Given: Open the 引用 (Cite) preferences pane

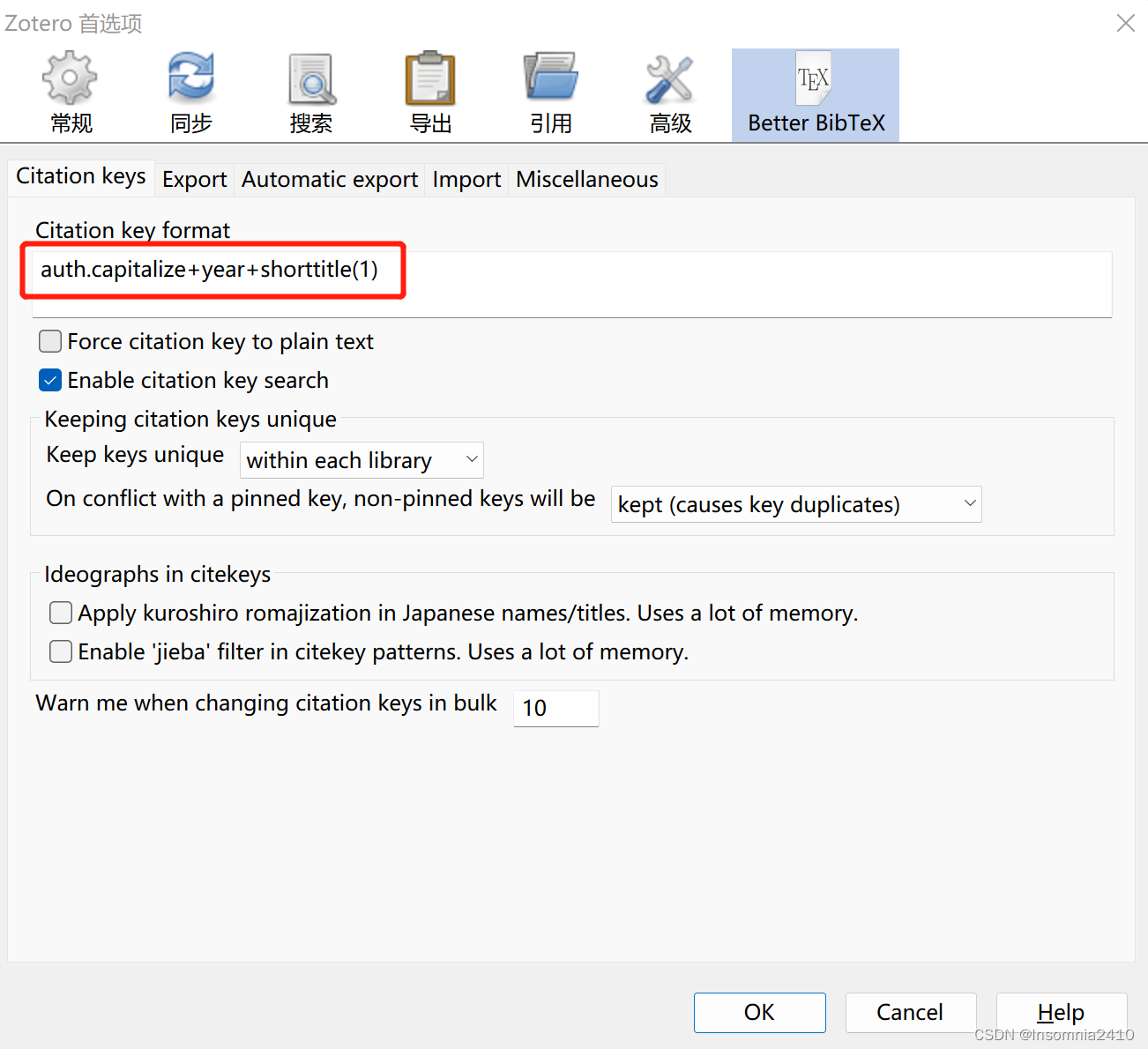Looking at the screenshot, I should click(551, 94).
